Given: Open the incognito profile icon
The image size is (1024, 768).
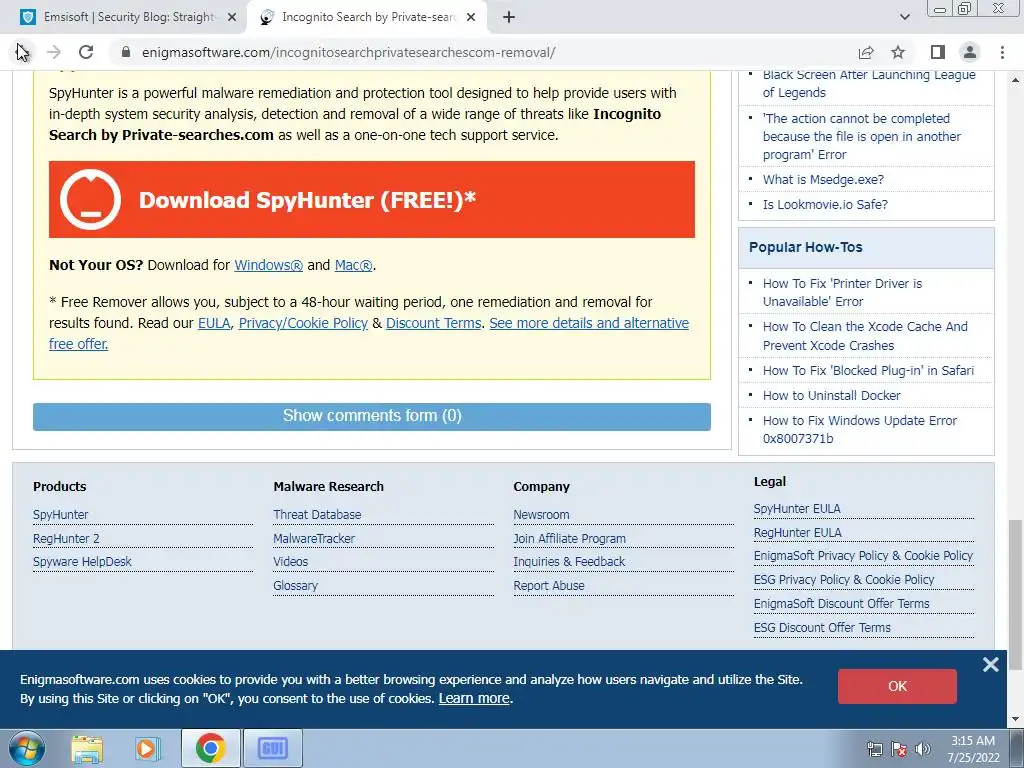Looking at the screenshot, I should coord(970,52).
